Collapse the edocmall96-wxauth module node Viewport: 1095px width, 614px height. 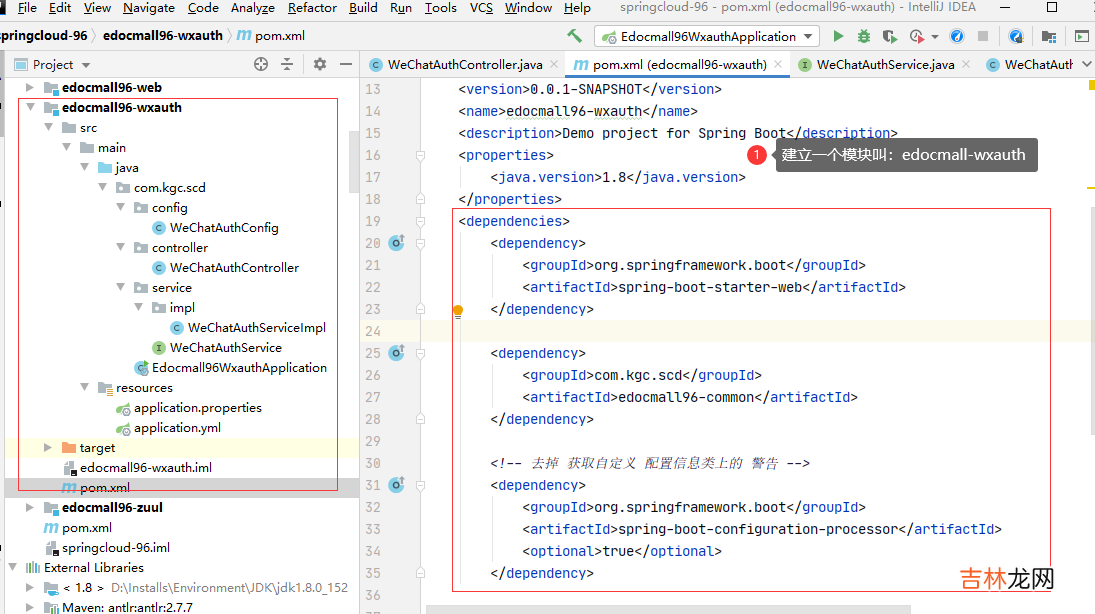click(x=29, y=108)
